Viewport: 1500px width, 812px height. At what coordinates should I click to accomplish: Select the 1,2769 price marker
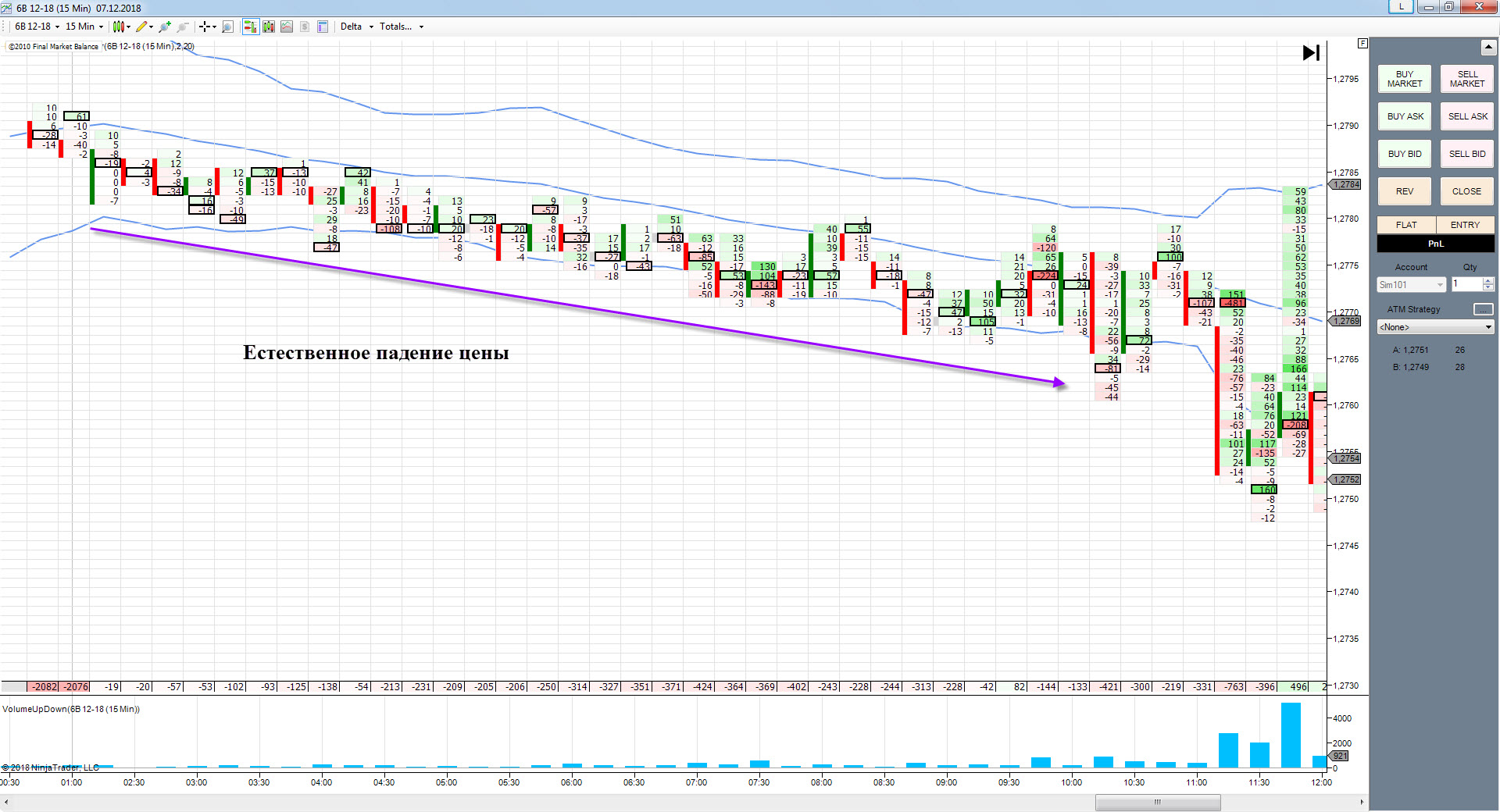pyautogui.click(x=1346, y=321)
